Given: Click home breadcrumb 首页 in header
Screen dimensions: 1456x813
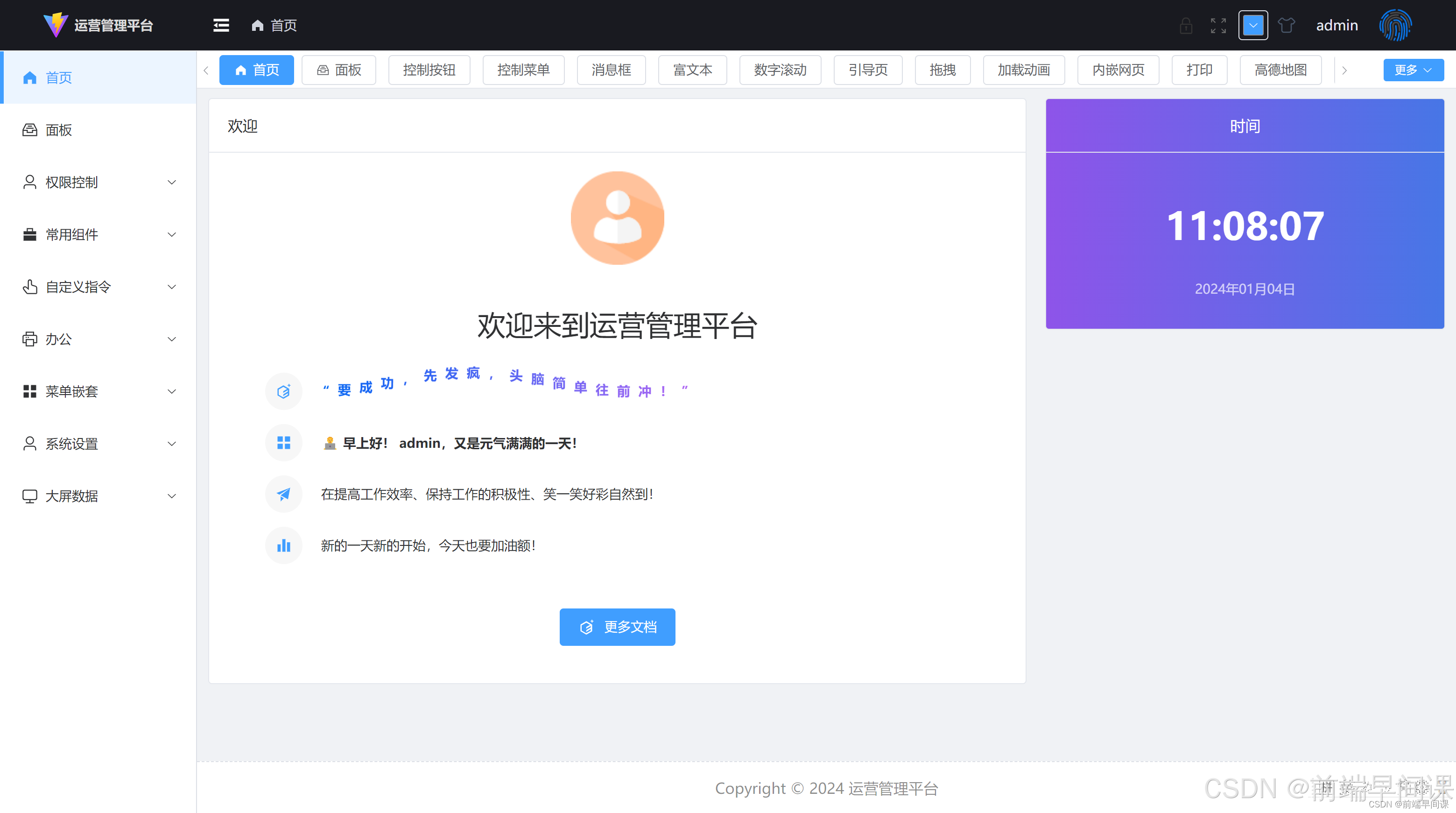Looking at the screenshot, I should 274,25.
